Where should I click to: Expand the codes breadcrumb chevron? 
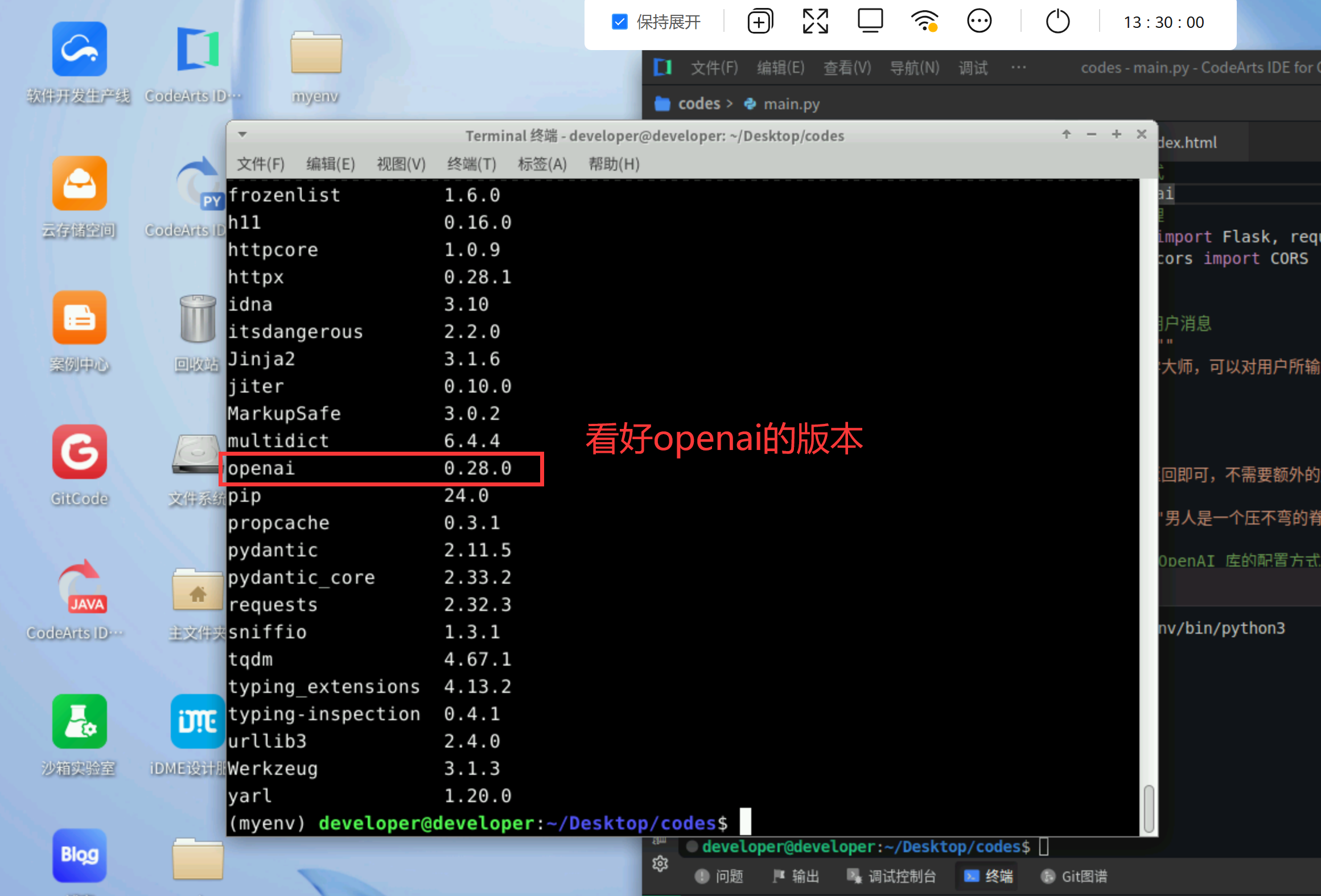(x=730, y=104)
